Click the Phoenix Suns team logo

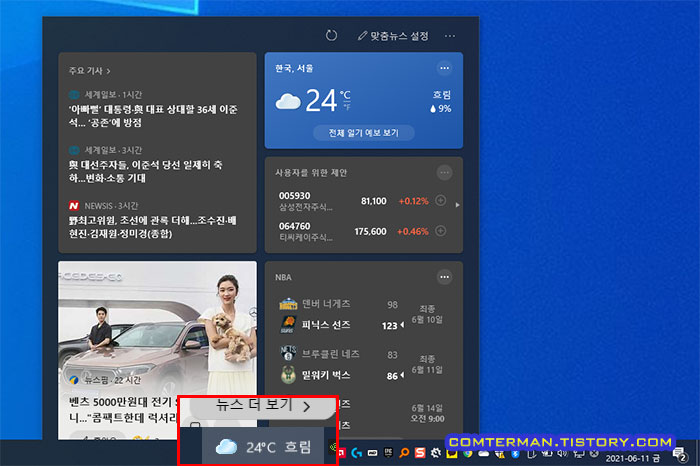point(288,325)
